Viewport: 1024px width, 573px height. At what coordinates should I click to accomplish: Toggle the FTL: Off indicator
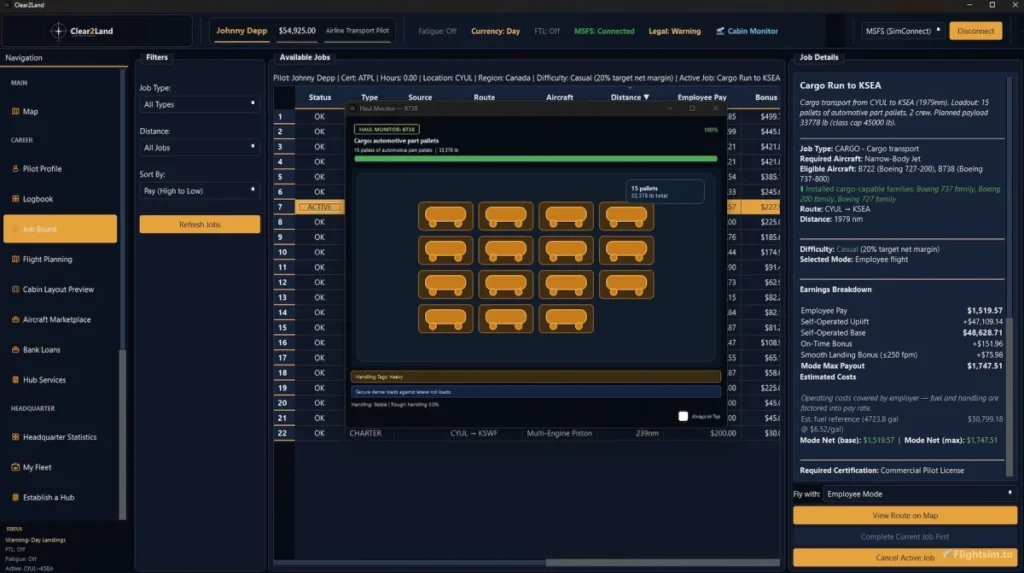pyautogui.click(x=547, y=31)
